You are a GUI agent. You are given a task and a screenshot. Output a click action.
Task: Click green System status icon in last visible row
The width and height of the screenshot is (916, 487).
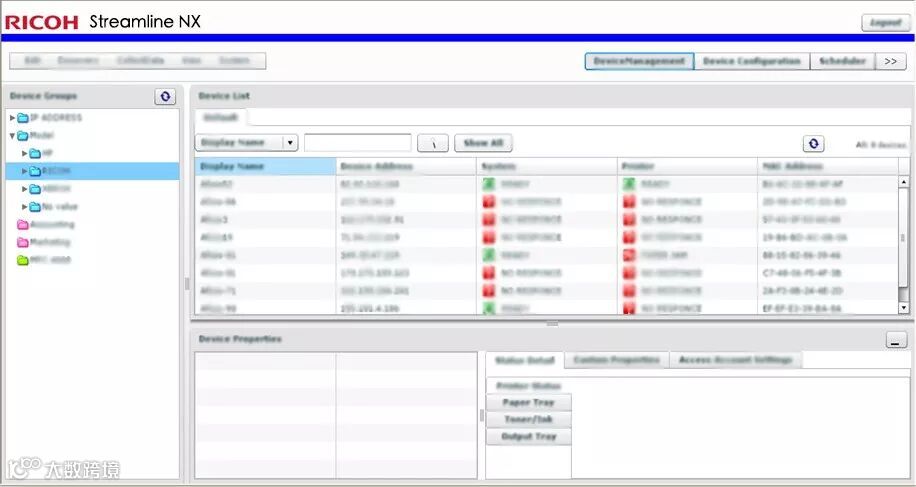488,308
